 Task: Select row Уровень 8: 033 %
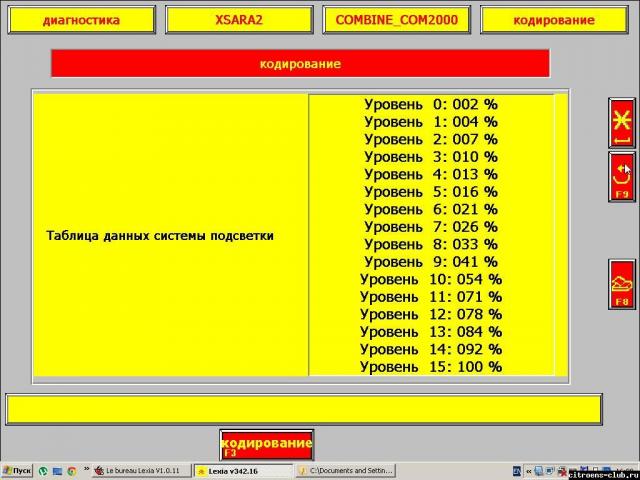pyautogui.click(x=431, y=244)
